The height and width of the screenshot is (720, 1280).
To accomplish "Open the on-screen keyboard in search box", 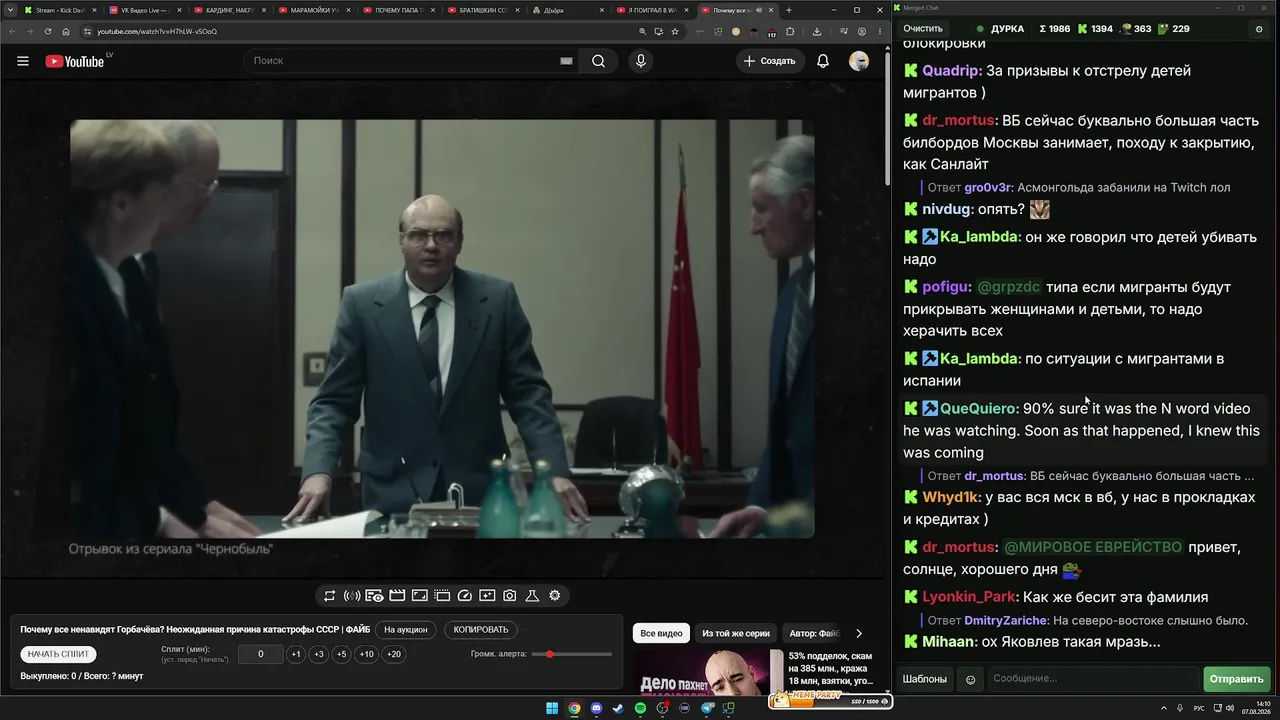I will tap(566, 61).
